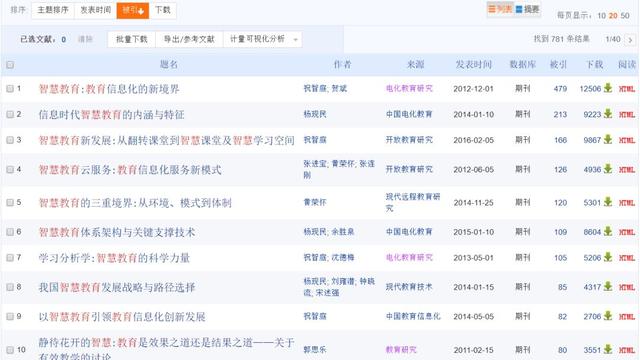Go to next results page arrow
The height and width of the screenshot is (360, 640).
[630, 40]
